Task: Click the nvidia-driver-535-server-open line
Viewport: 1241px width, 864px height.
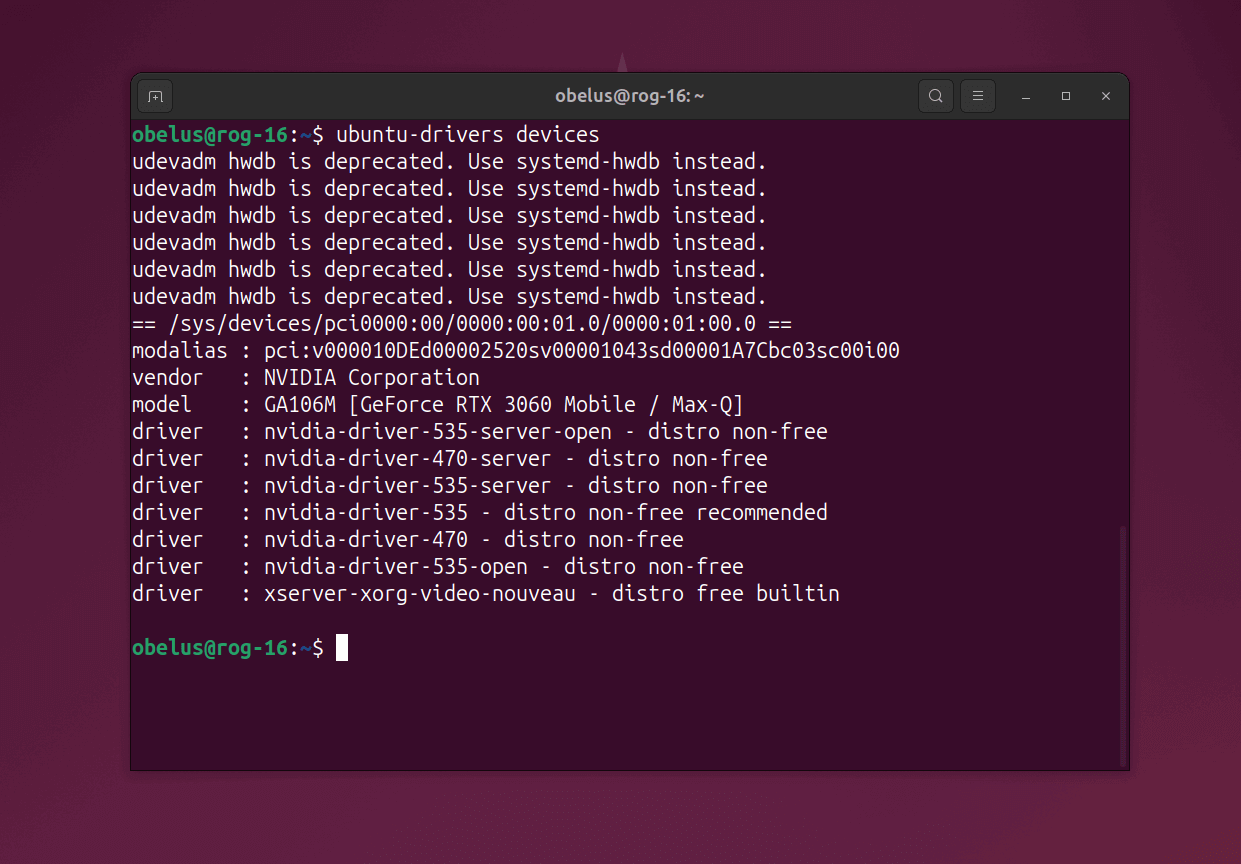Action: (x=480, y=431)
